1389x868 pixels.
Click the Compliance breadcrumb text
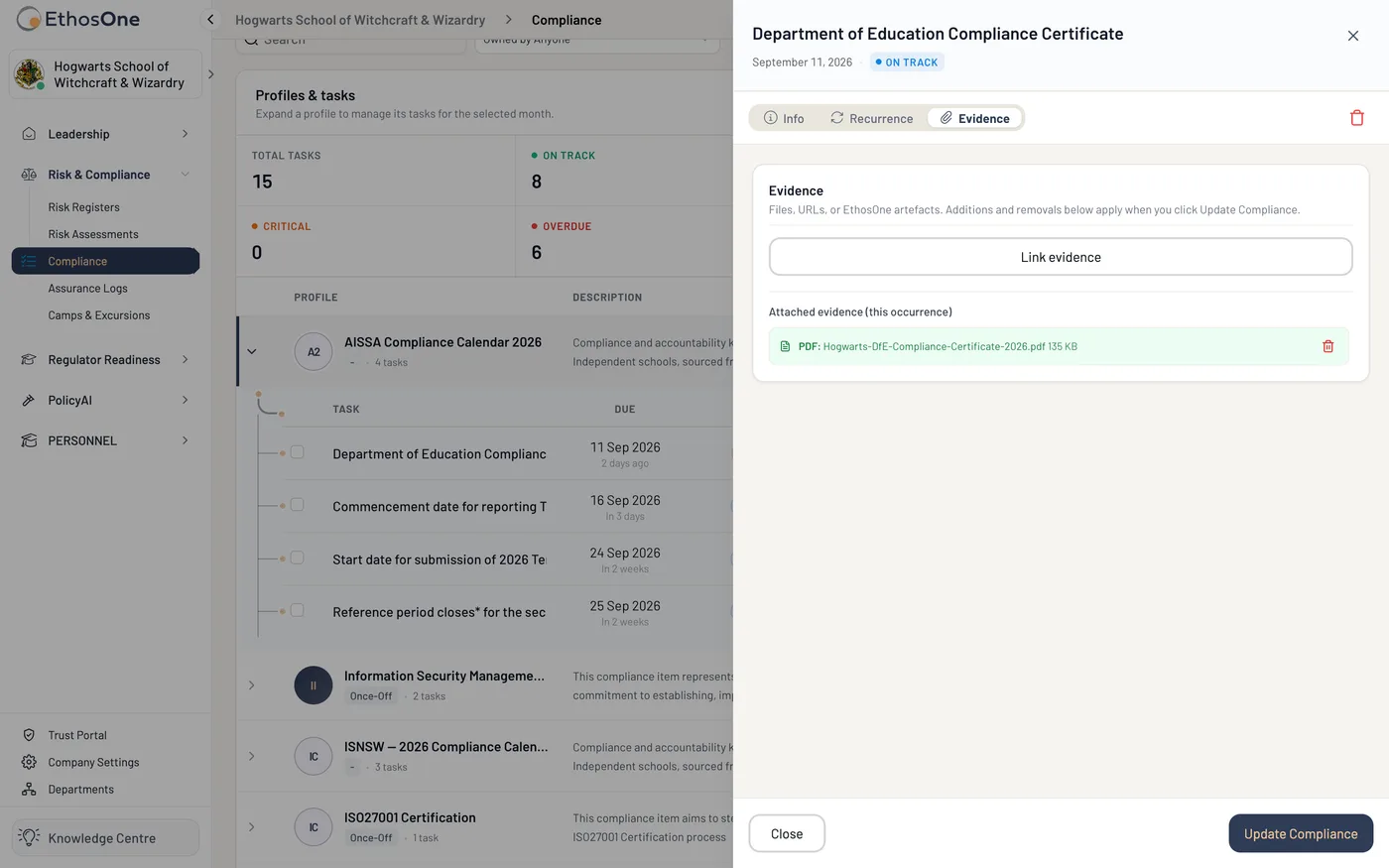point(567,20)
